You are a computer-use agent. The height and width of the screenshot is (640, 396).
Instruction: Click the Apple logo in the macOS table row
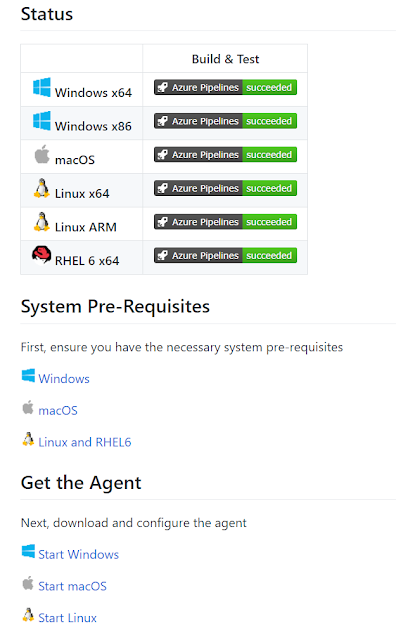tap(42, 154)
